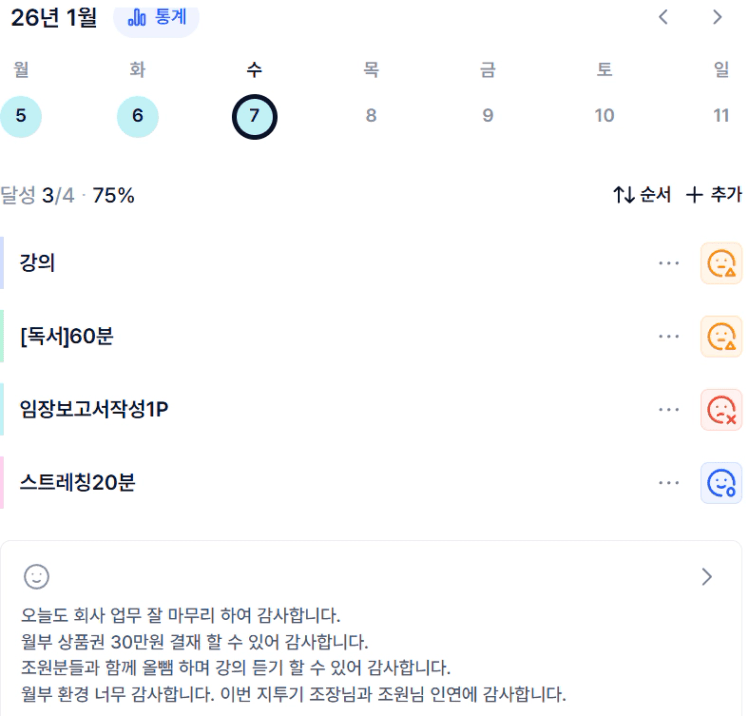Open more options for 스트레칭20분
This screenshot has height=716, width=749.
(669, 484)
